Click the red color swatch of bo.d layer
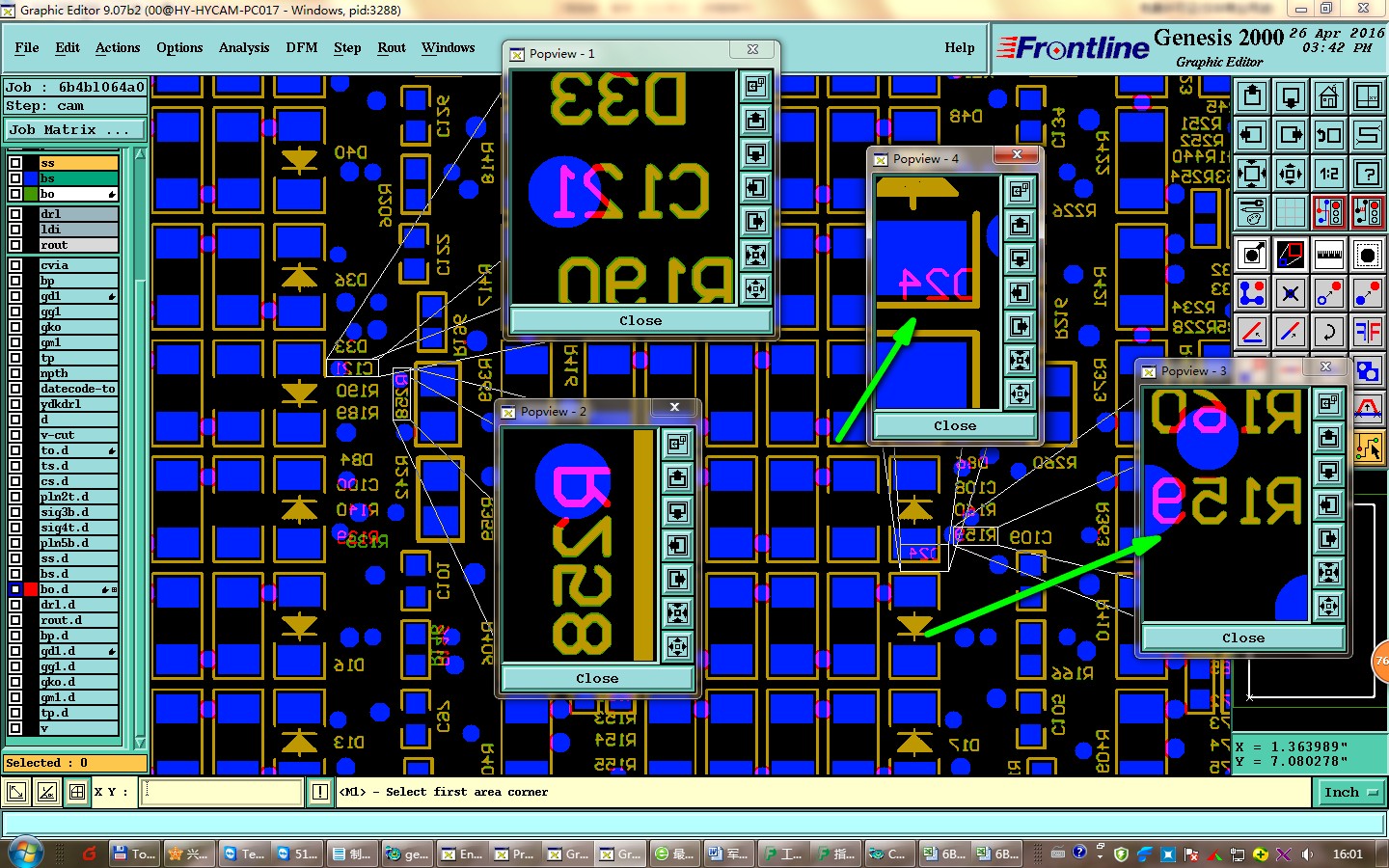Screen dimensions: 1389x868 click(x=32, y=589)
